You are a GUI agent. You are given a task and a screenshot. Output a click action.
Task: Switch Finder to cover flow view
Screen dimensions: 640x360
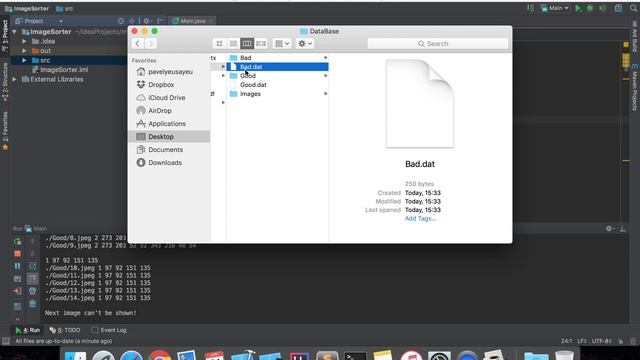261,44
